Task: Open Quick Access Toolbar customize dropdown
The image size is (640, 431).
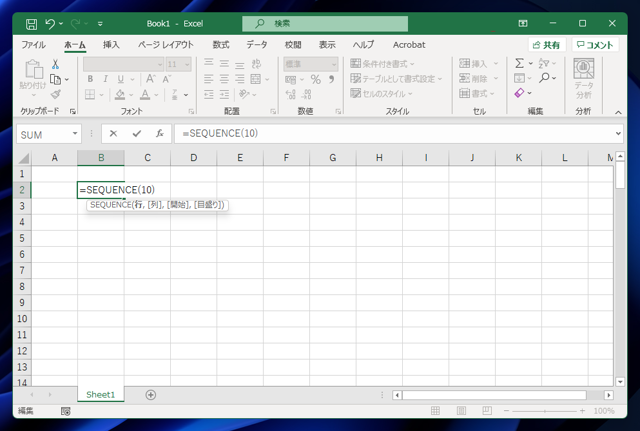Action: 100,24
